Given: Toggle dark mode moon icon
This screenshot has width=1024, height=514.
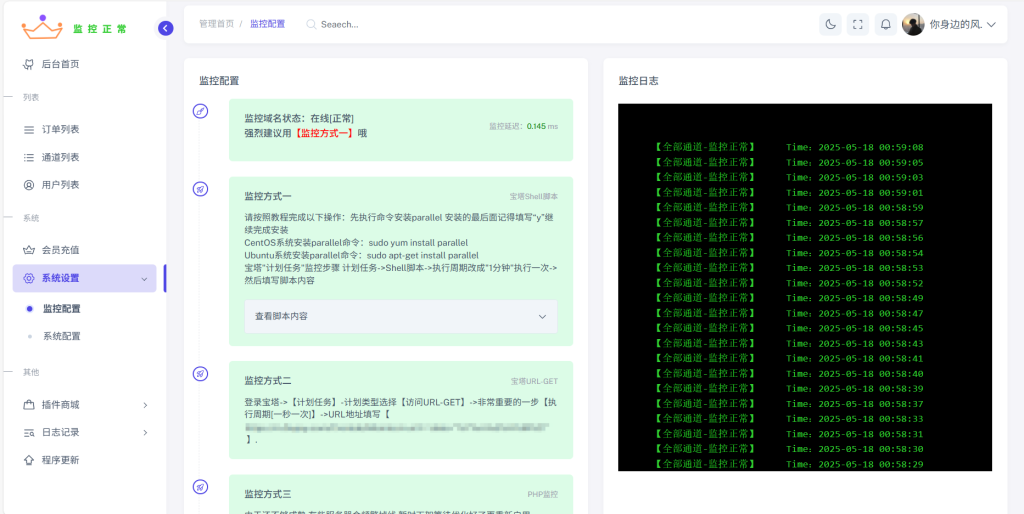Looking at the screenshot, I should [x=830, y=24].
